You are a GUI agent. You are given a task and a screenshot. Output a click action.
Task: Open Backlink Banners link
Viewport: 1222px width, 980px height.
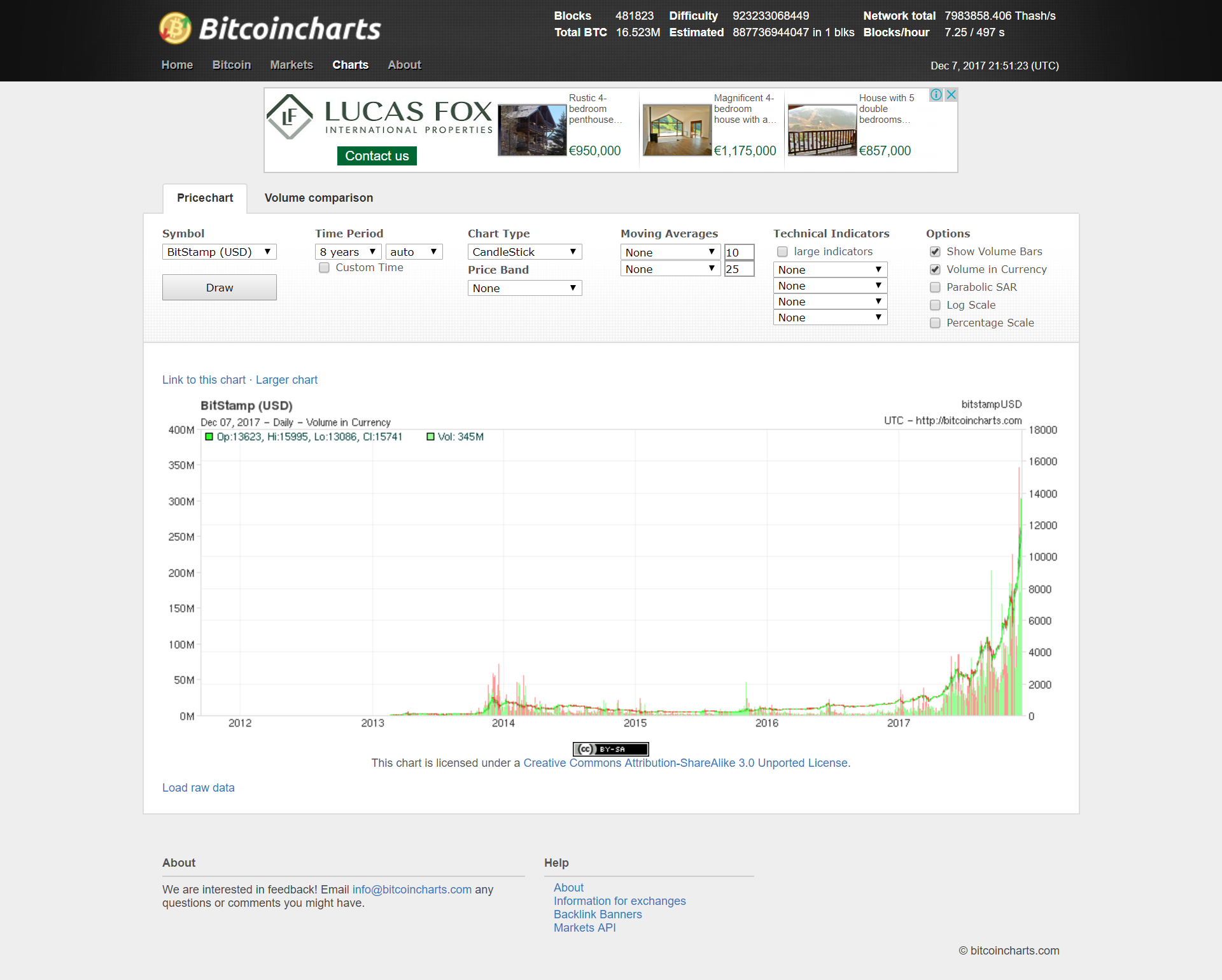pyautogui.click(x=598, y=914)
